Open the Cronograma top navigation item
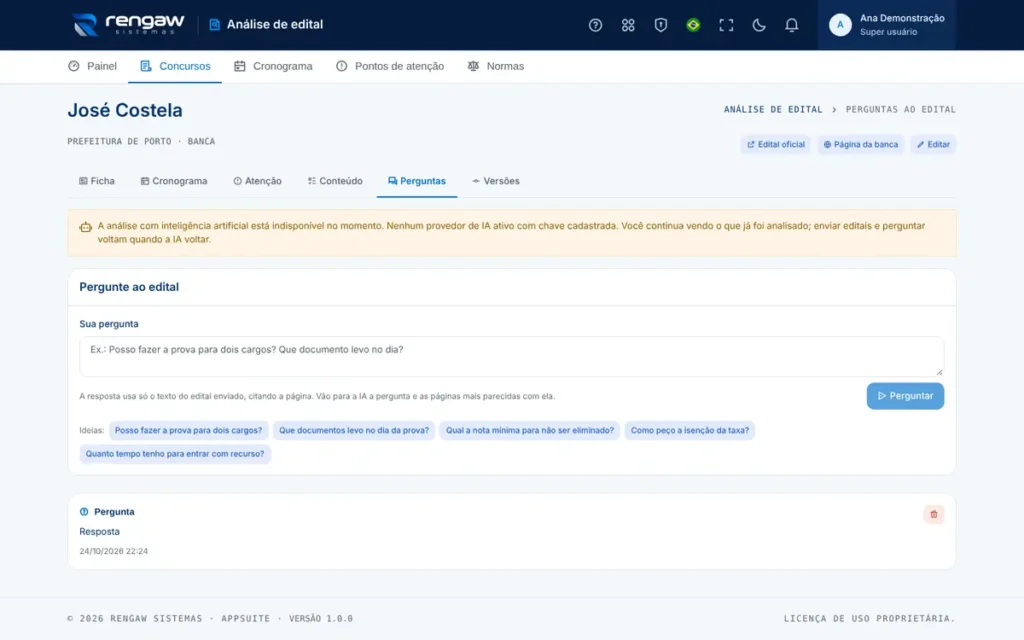Screen dimensions: 1024x640 [x=273, y=66]
